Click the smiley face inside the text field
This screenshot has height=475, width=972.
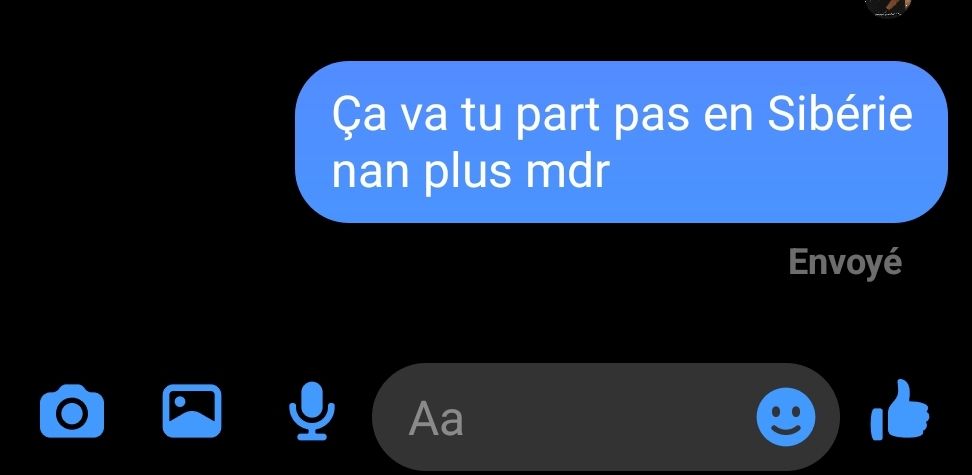[786, 417]
